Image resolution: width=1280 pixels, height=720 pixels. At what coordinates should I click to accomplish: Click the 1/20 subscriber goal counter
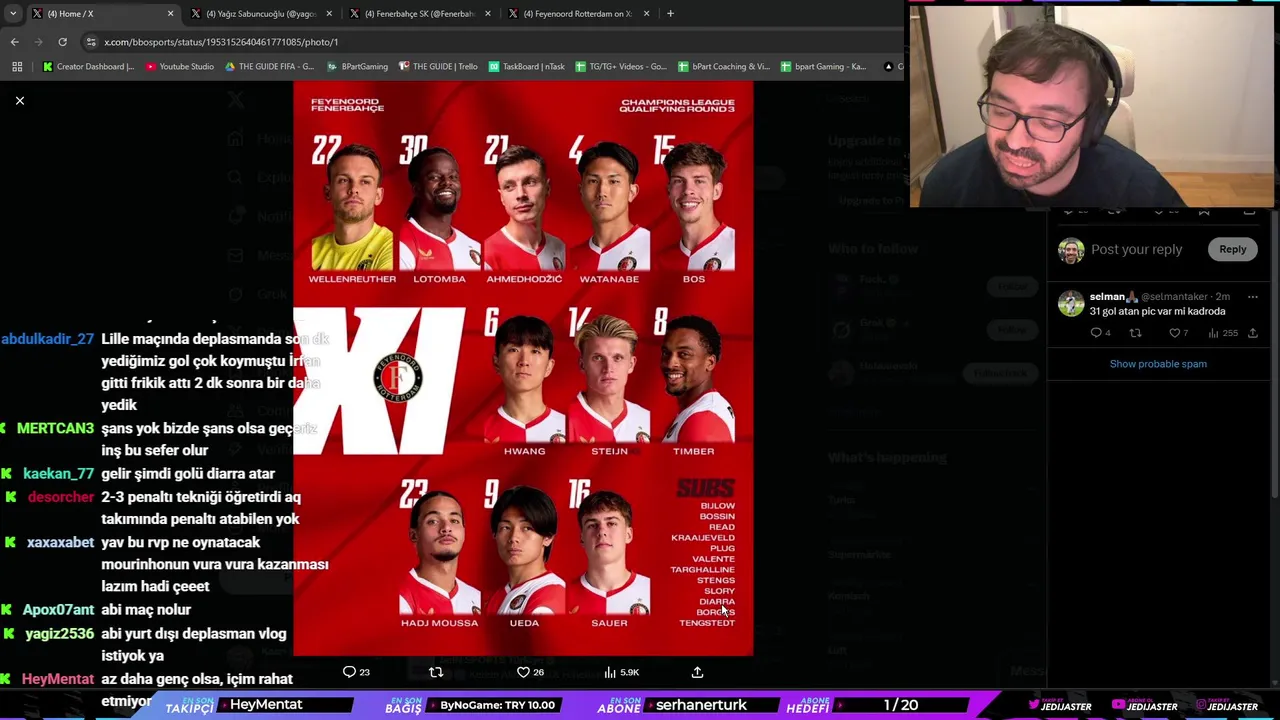click(901, 705)
